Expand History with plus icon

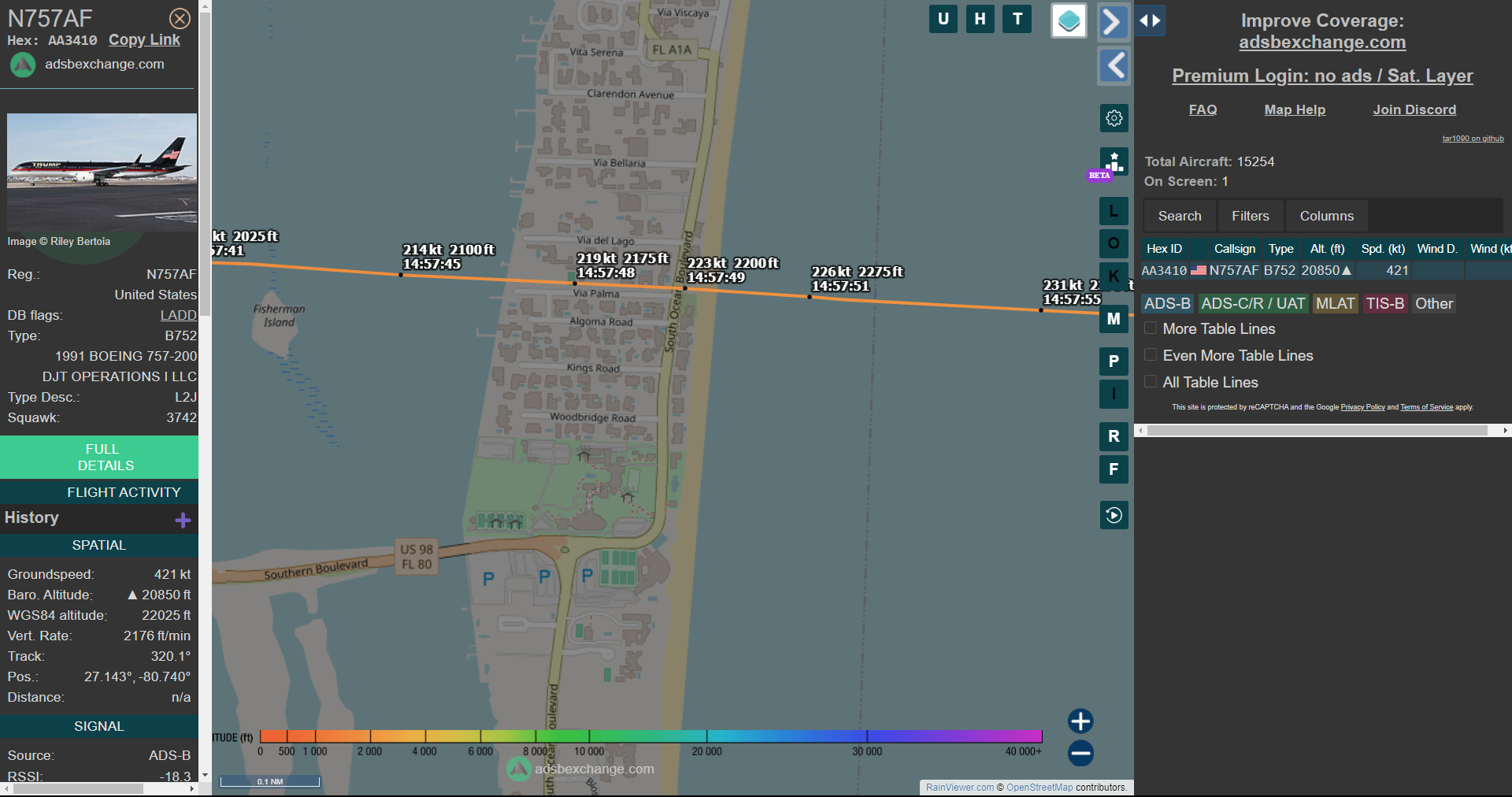[x=183, y=520]
